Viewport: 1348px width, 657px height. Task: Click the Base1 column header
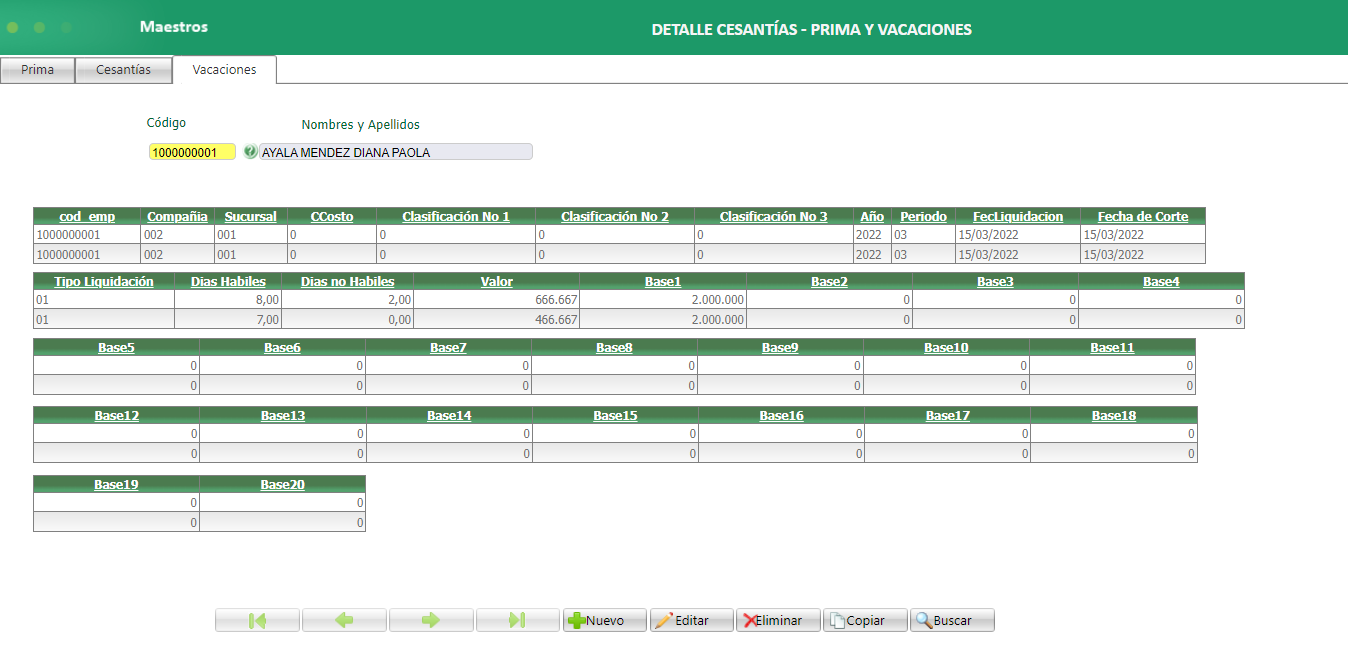(x=663, y=281)
